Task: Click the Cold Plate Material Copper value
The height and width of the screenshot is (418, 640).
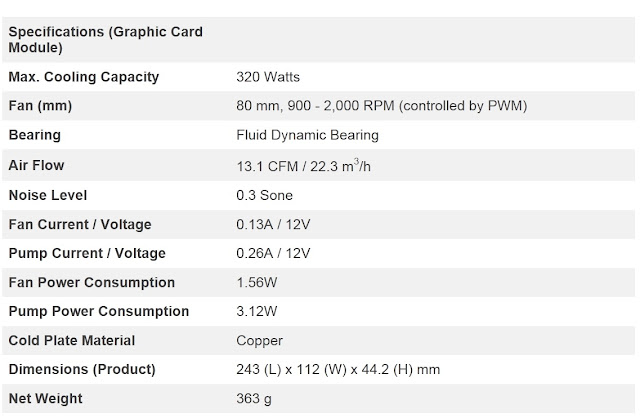Action: (259, 341)
